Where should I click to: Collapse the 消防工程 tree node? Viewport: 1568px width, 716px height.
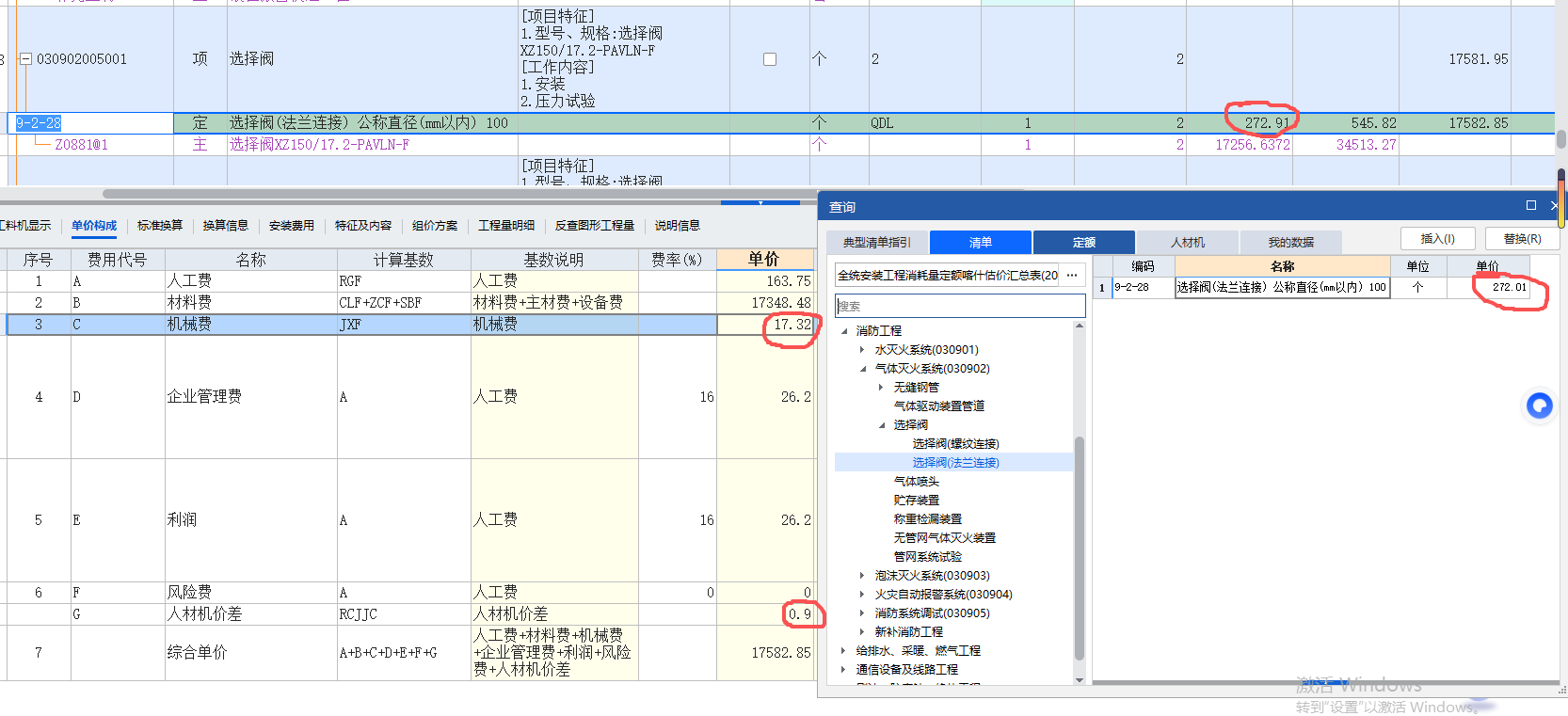tap(844, 331)
